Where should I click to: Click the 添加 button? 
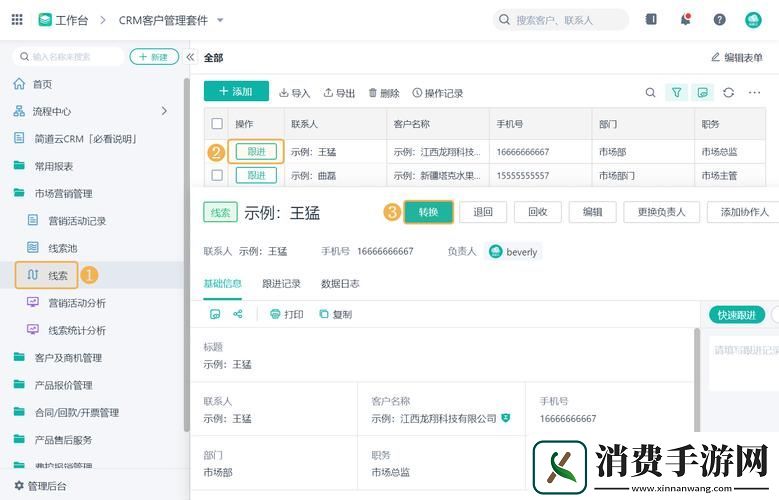pos(236,91)
